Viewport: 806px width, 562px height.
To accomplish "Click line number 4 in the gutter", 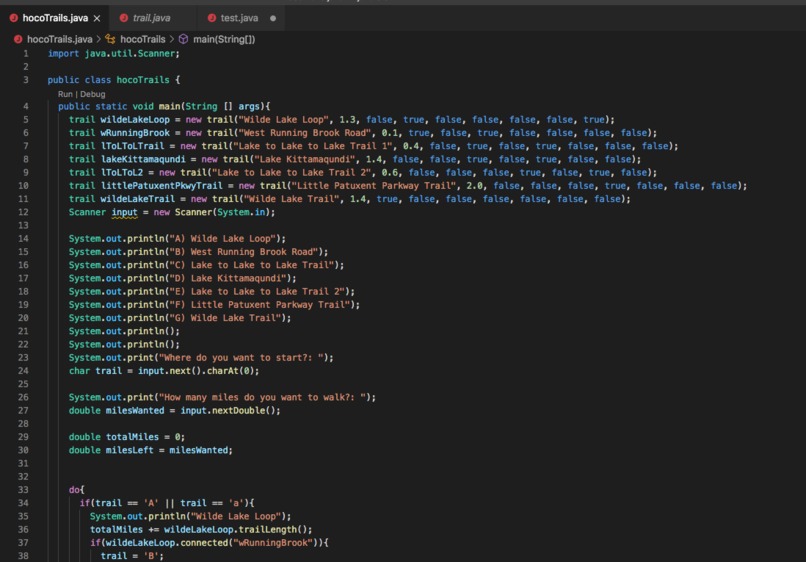I will tap(26, 106).
